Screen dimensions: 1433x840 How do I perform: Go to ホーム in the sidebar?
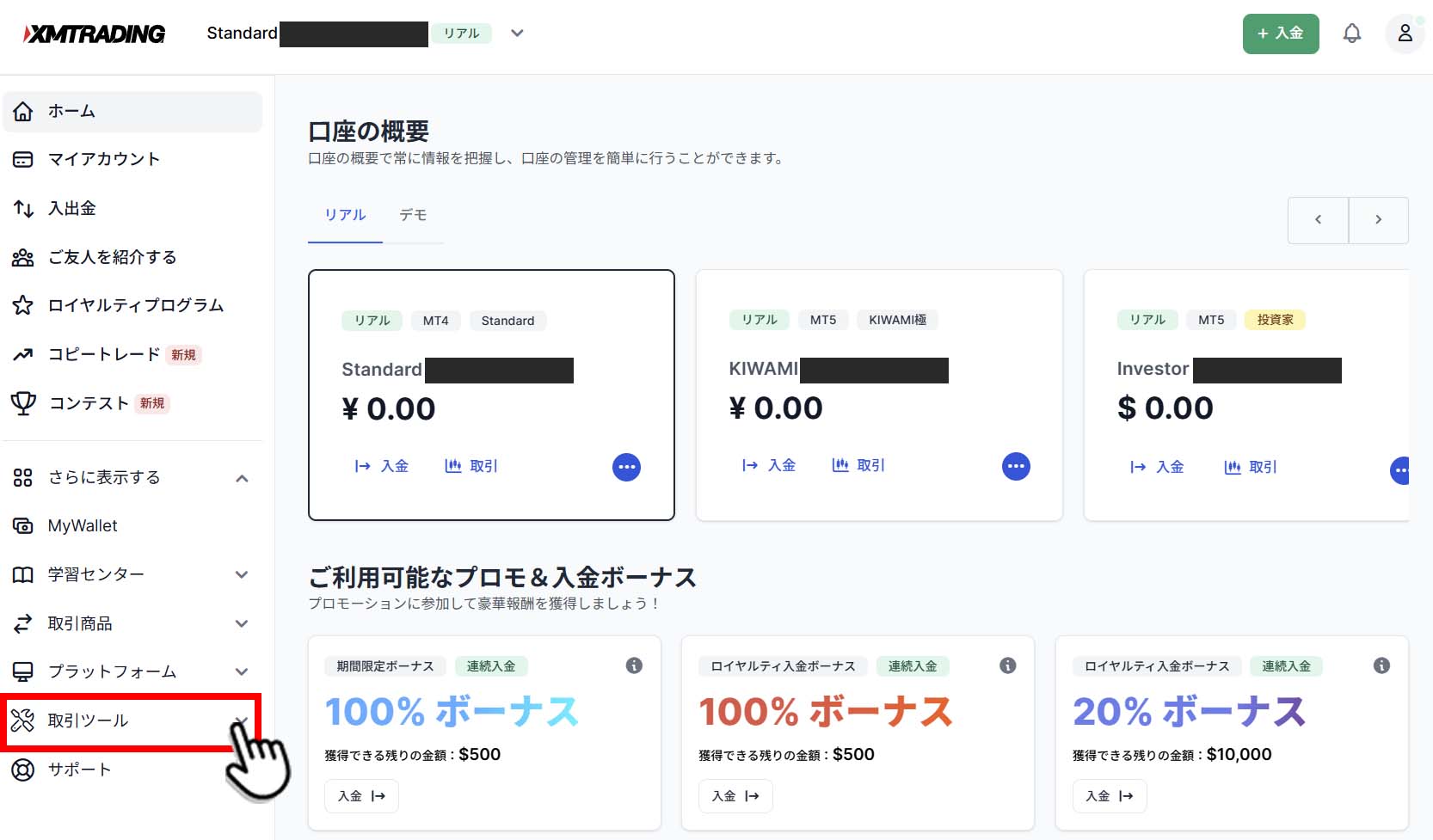point(132,112)
